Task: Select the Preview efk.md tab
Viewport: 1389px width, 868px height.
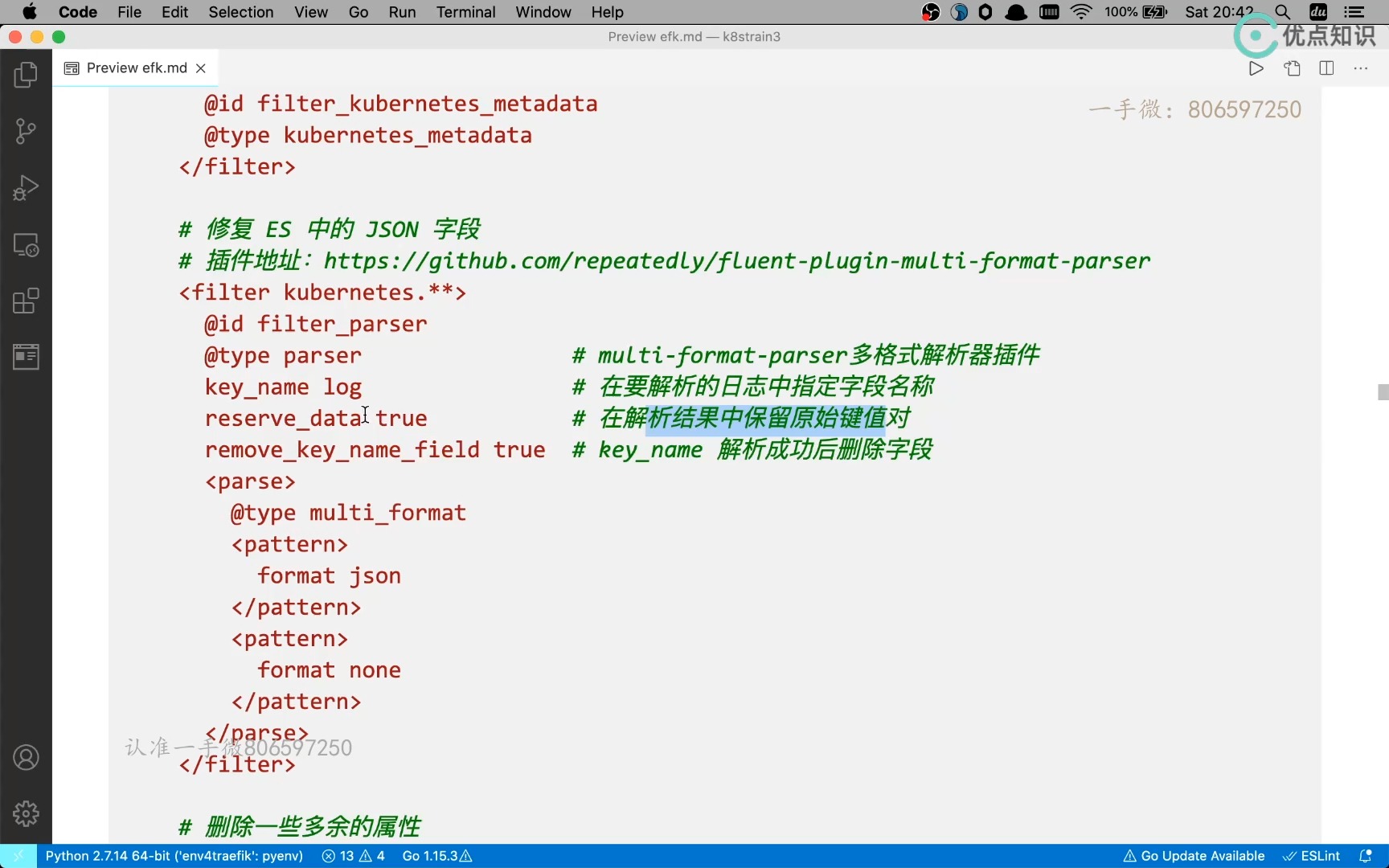Action: click(x=127, y=68)
